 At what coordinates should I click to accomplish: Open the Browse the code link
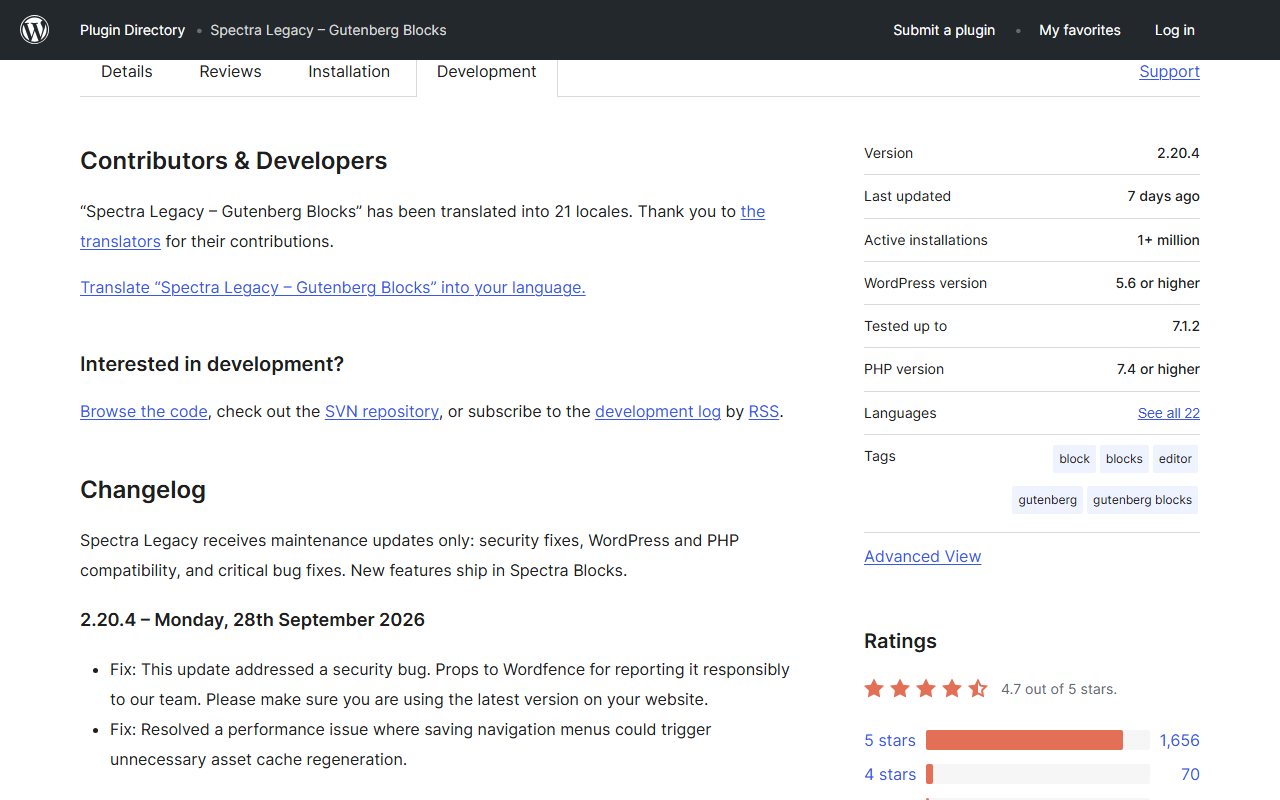(x=144, y=411)
